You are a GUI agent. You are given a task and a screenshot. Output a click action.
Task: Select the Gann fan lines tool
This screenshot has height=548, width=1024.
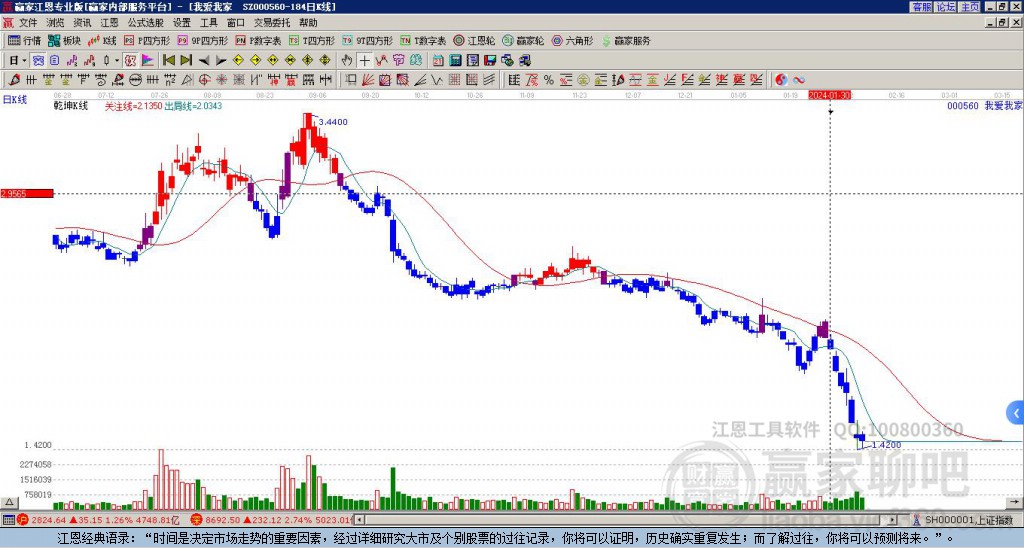[x=367, y=80]
